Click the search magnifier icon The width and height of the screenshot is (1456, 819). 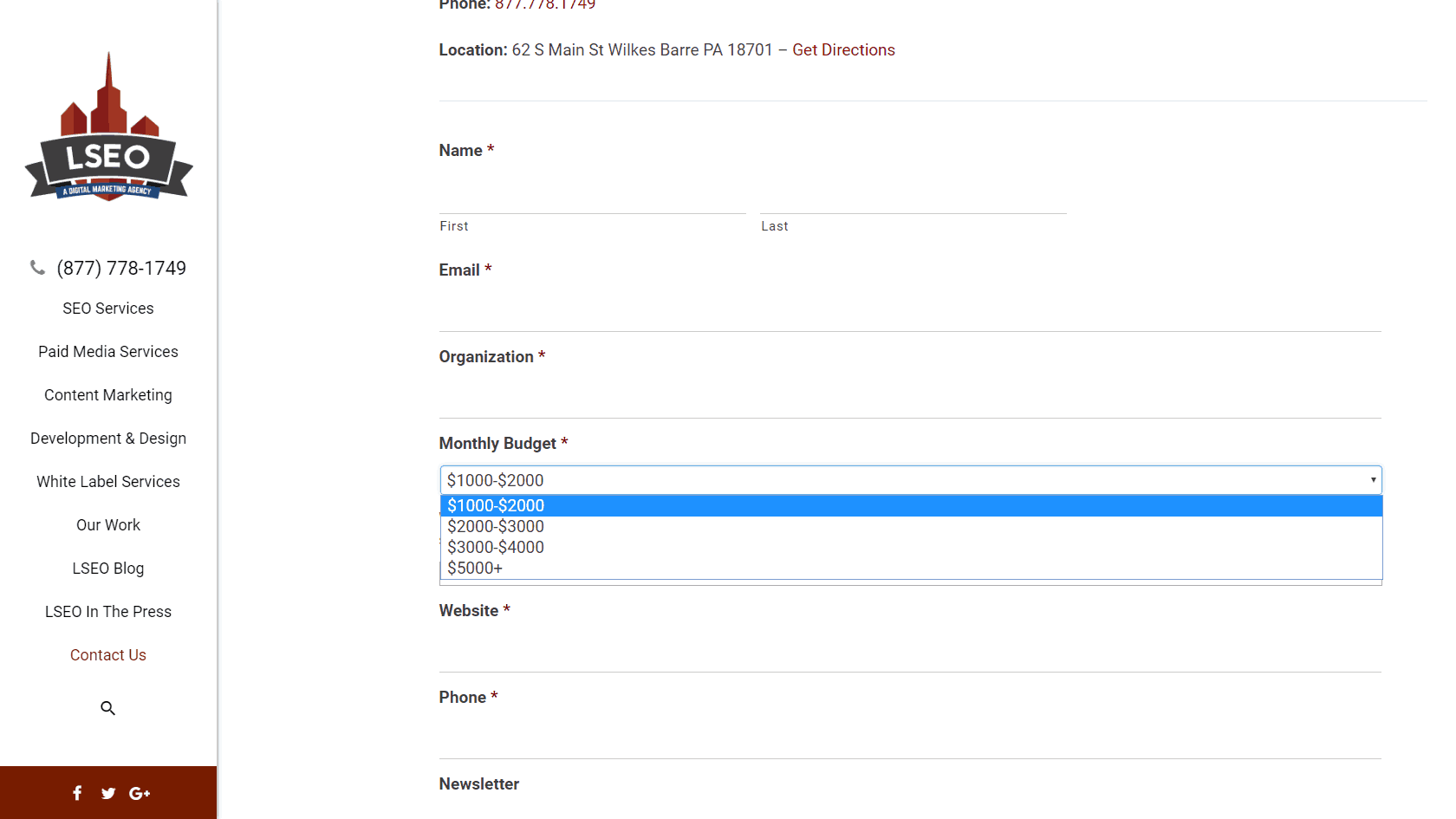pyautogui.click(x=107, y=708)
